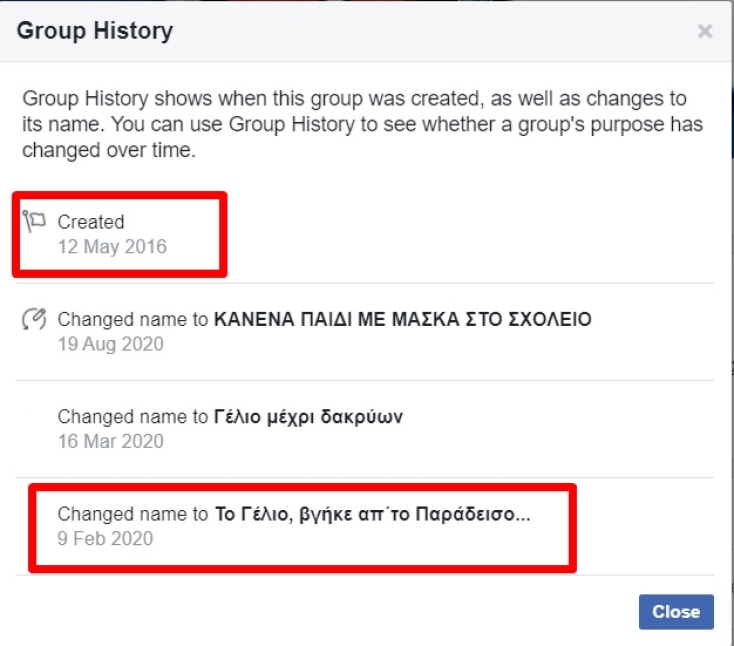
Task: Click the name Το Γέλιο, βγήκε απ΄το Παράδεισο...
Action: click(x=365, y=514)
